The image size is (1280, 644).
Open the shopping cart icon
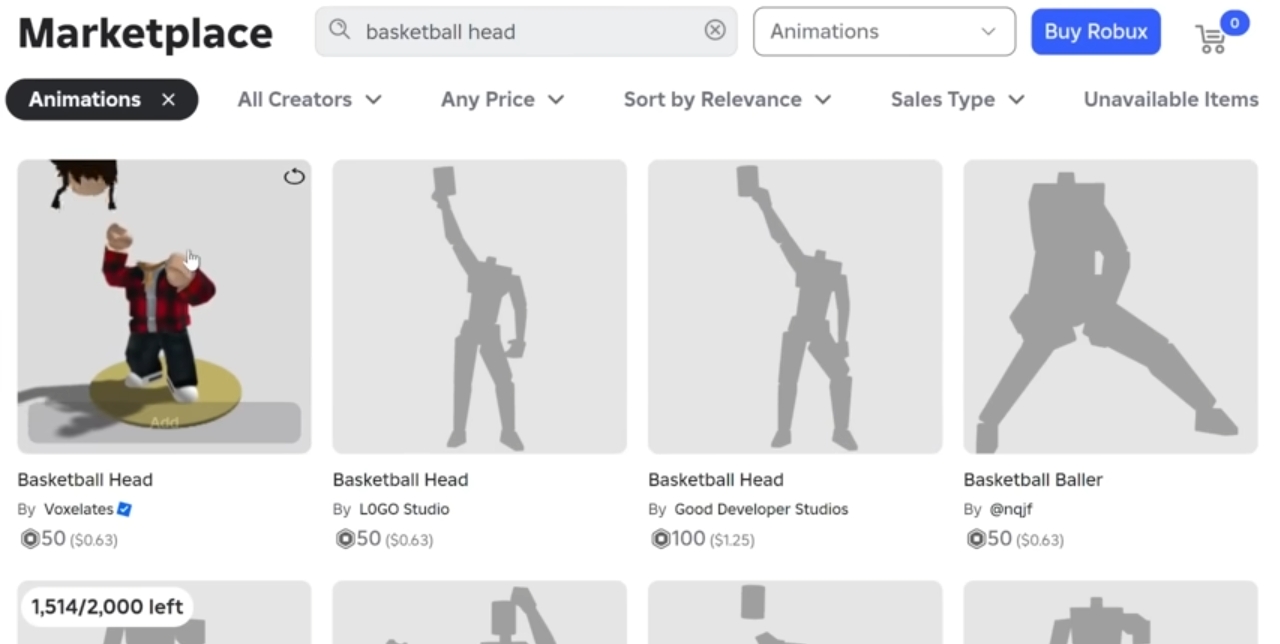tap(1211, 37)
